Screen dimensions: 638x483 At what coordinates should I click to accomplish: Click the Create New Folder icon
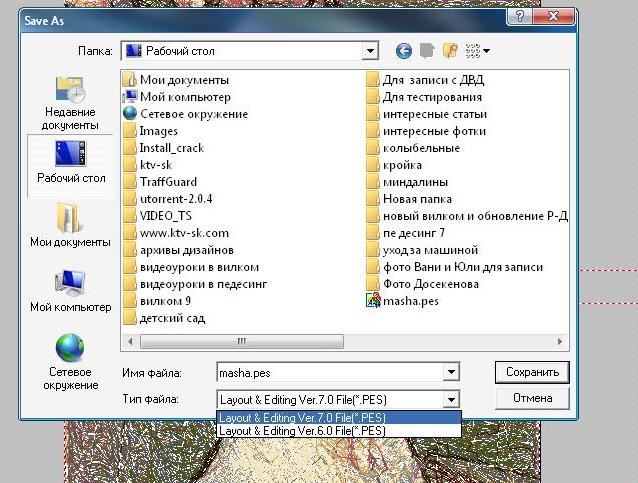[450, 51]
